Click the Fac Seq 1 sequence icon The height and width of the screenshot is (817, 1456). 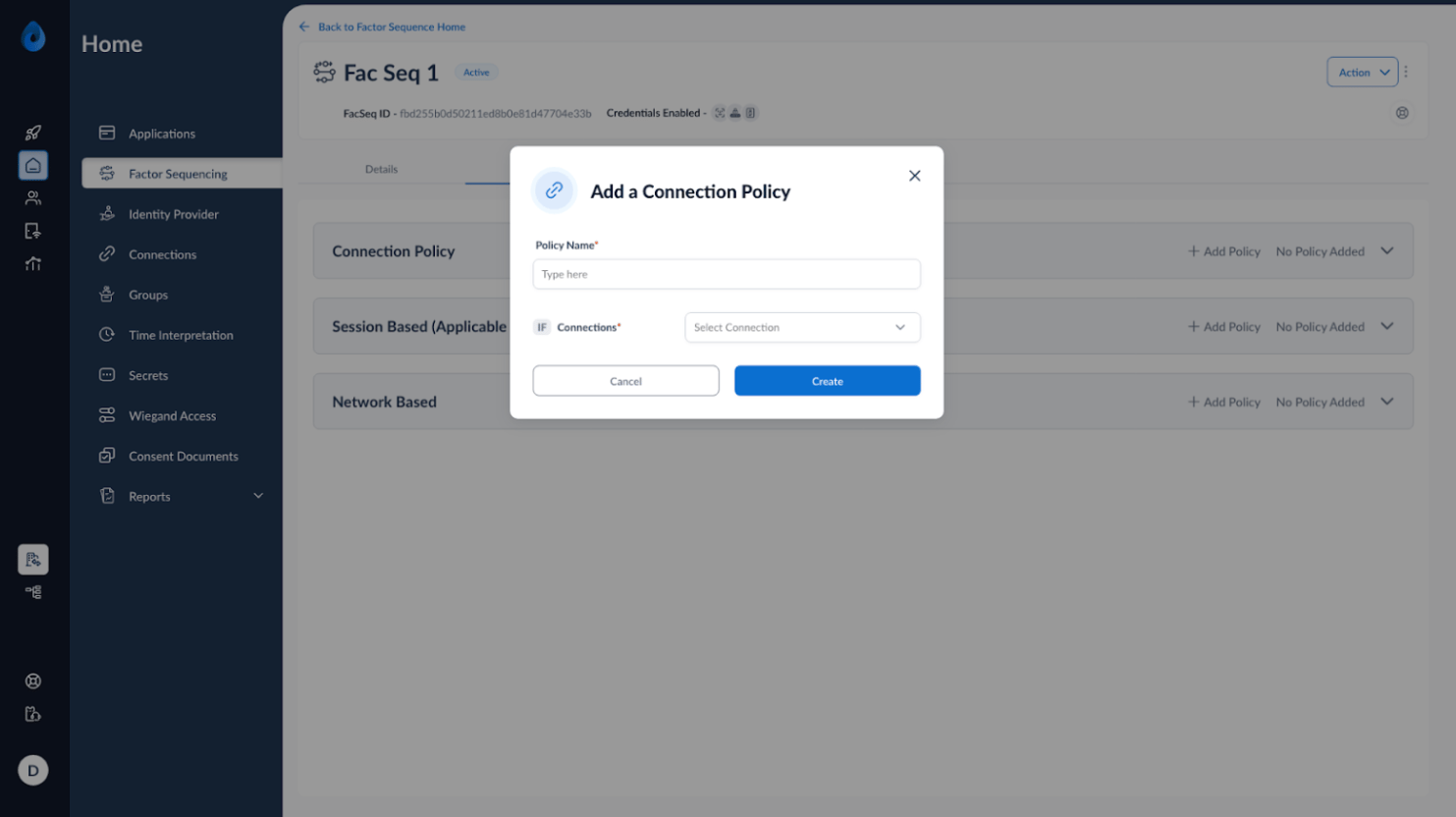pos(324,72)
